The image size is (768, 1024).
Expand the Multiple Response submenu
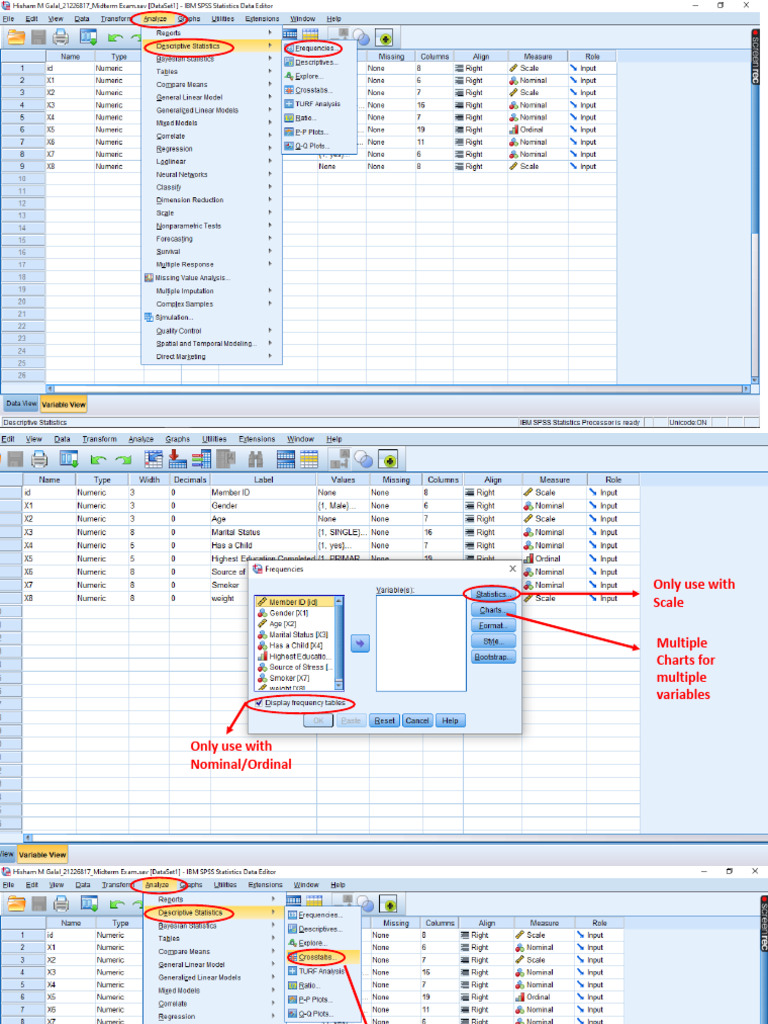point(212,264)
